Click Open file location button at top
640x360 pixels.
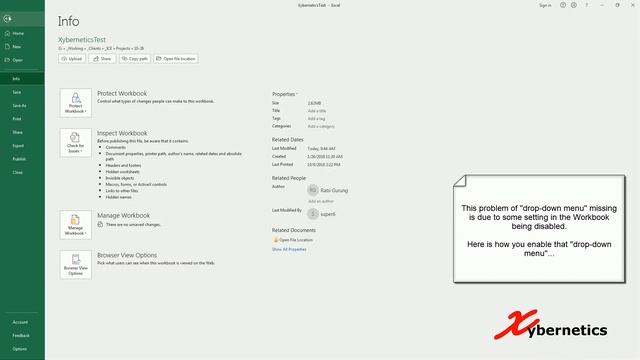tap(176, 59)
